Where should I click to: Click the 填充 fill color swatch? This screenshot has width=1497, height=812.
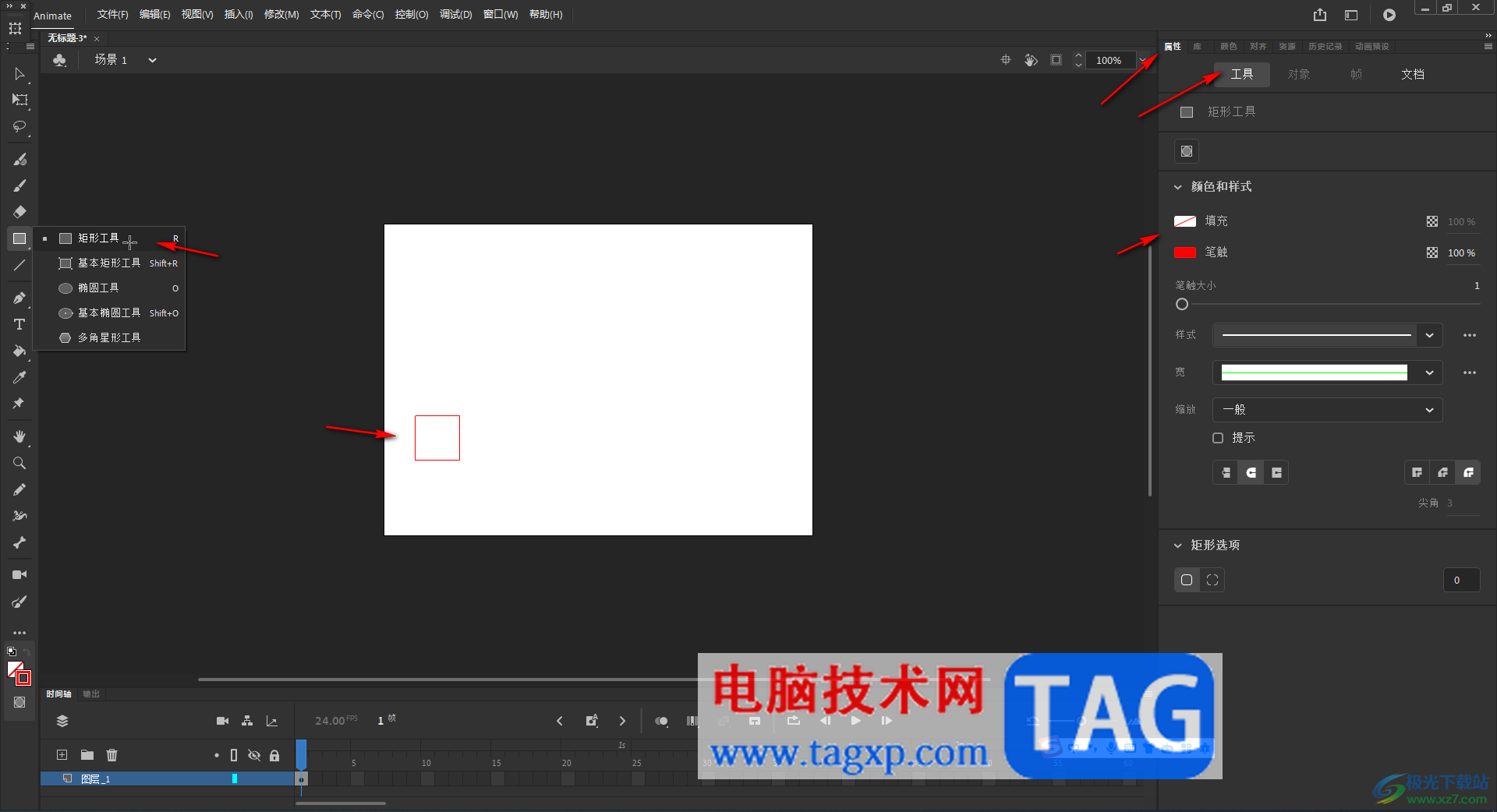[x=1185, y=221]
